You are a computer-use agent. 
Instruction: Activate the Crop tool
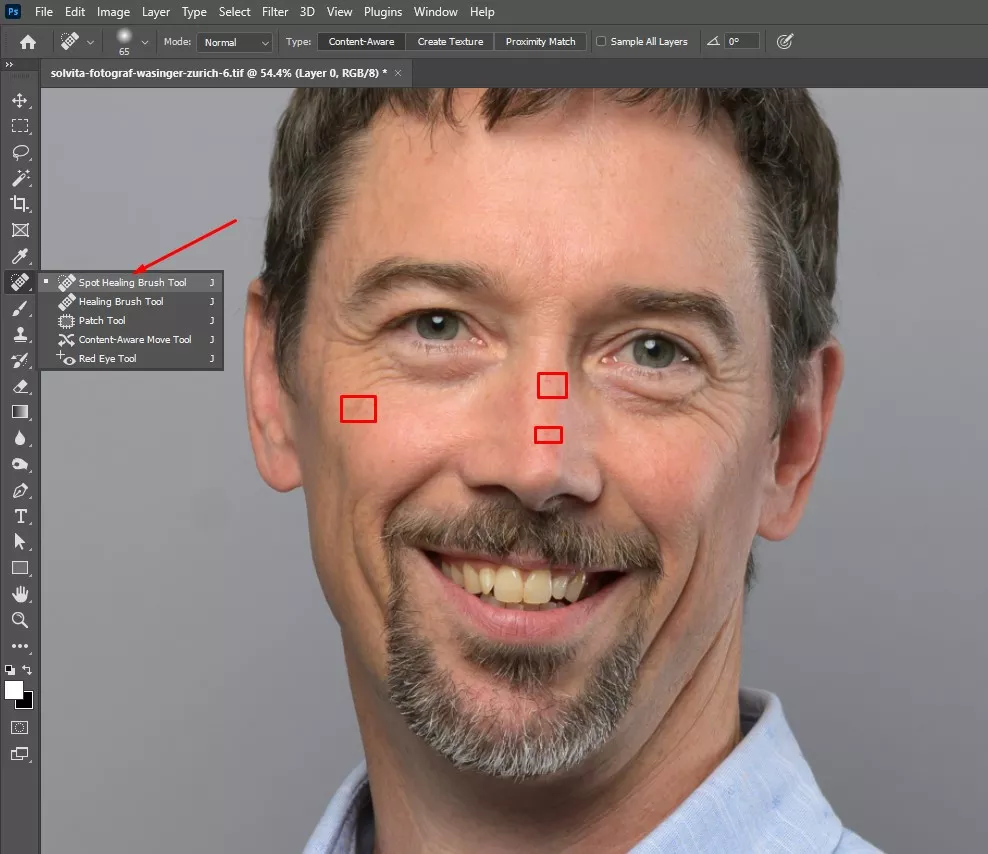click(19, 204)
